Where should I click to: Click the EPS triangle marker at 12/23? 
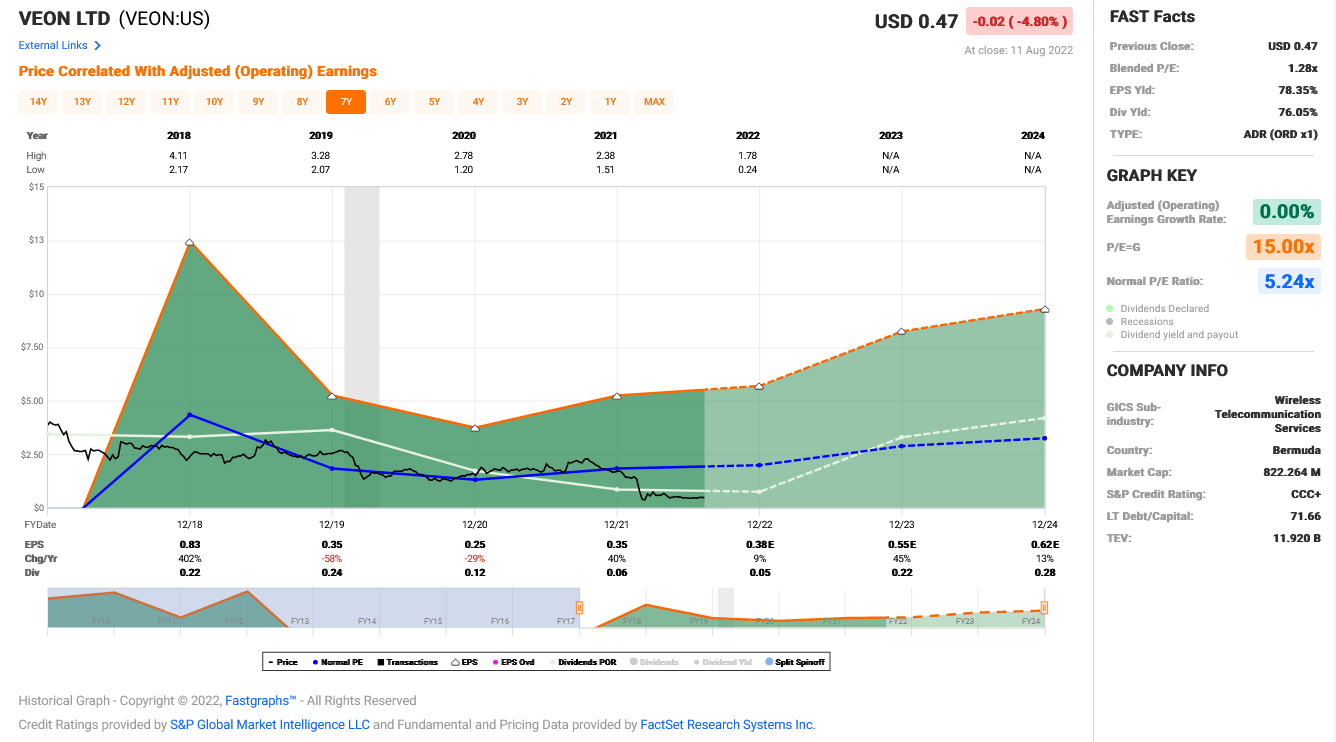902,331
